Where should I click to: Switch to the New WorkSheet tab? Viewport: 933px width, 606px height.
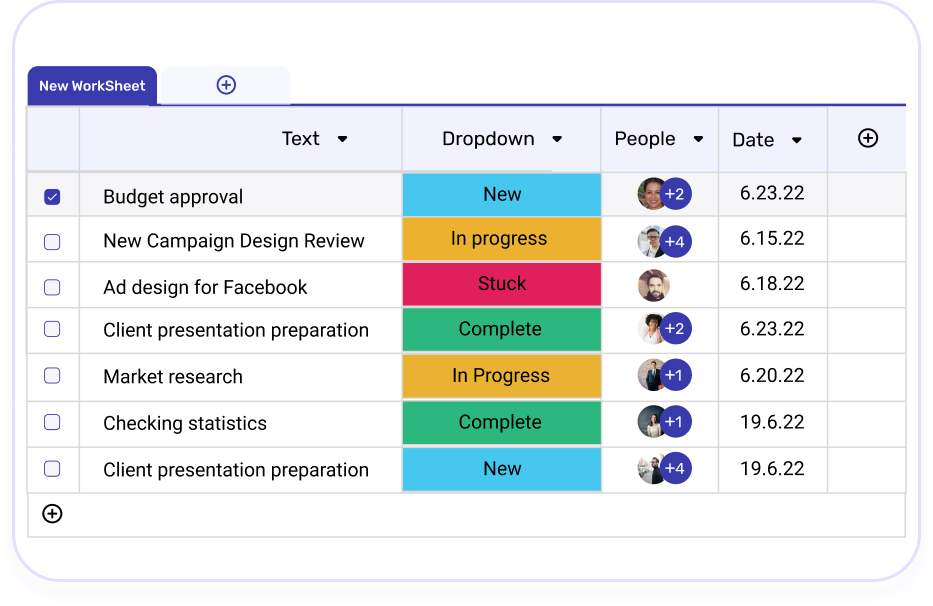tap(92, 86)
